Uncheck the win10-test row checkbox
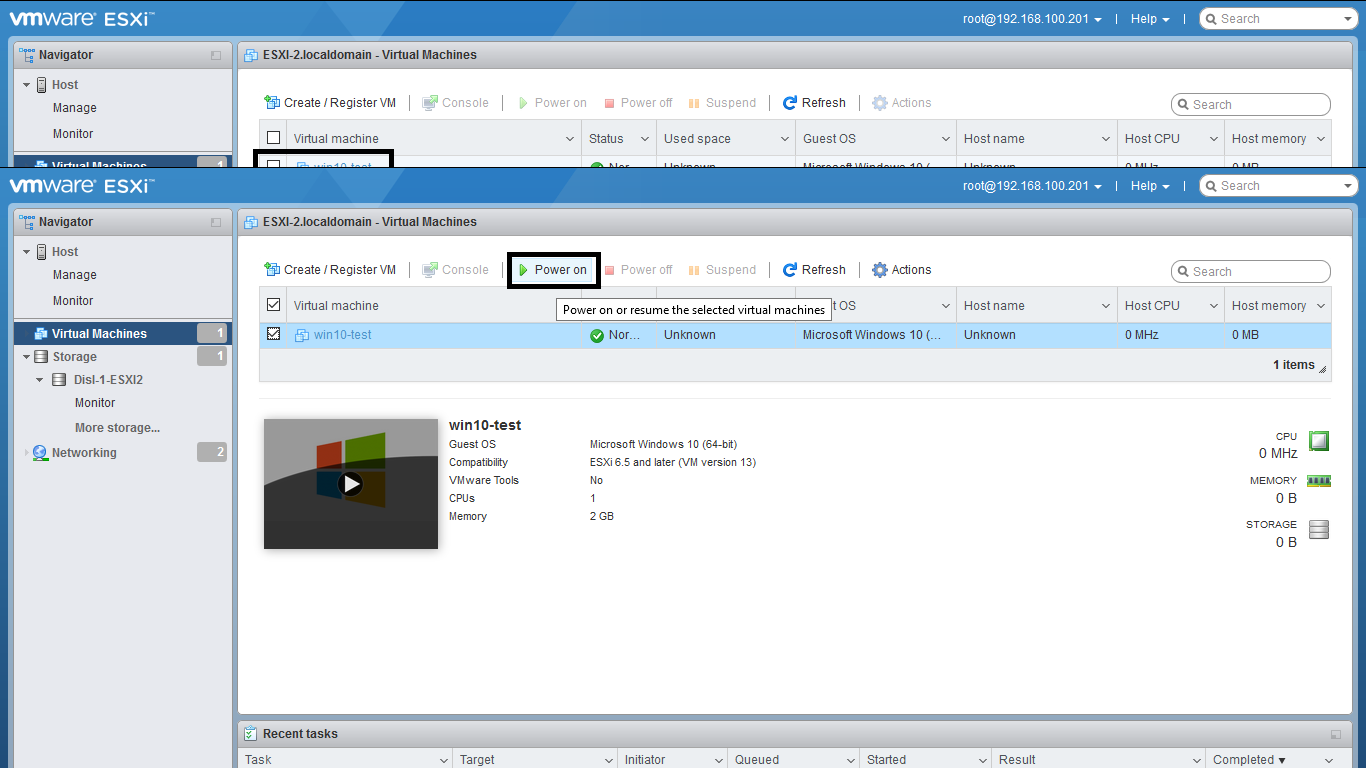 pos(273,334)
